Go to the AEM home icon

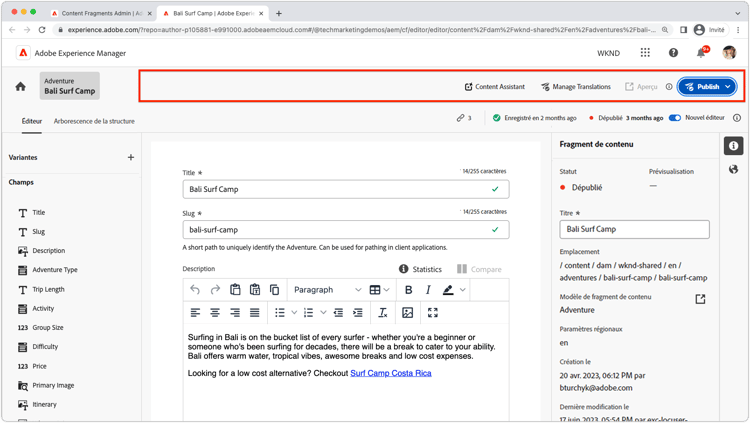pyautogui.click(x=20, y=87)
